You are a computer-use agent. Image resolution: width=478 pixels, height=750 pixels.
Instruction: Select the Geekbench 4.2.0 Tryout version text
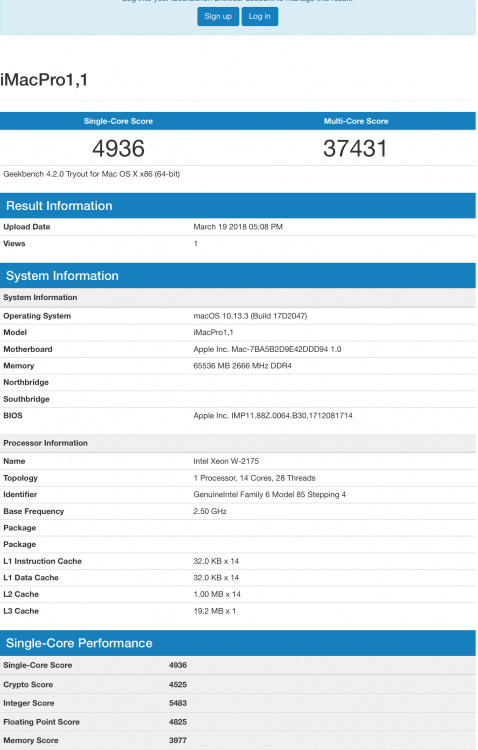point(91,174)
